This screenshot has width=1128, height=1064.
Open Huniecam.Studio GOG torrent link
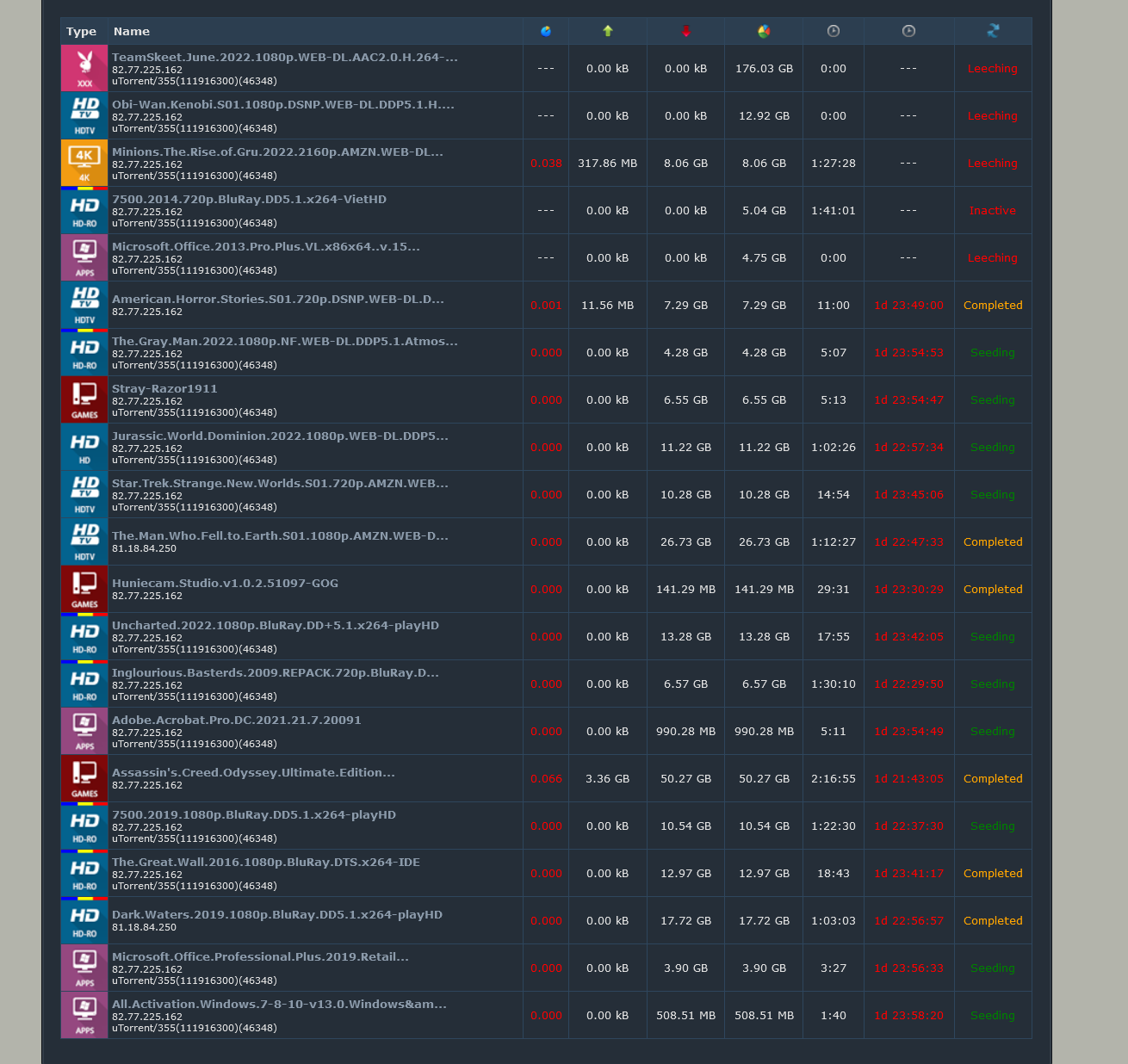click(x=225, y=583)
